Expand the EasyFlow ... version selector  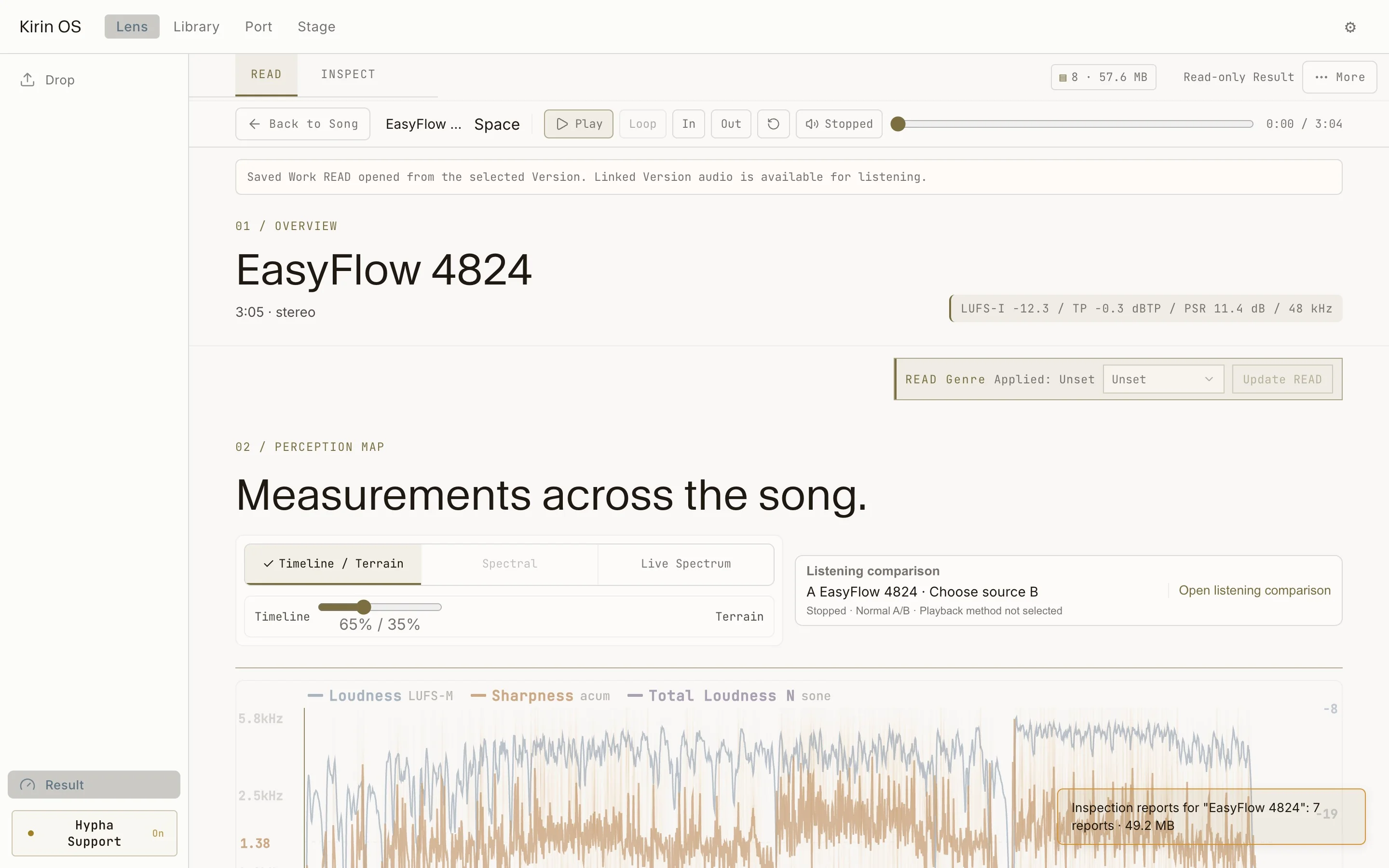pos(423,124)
